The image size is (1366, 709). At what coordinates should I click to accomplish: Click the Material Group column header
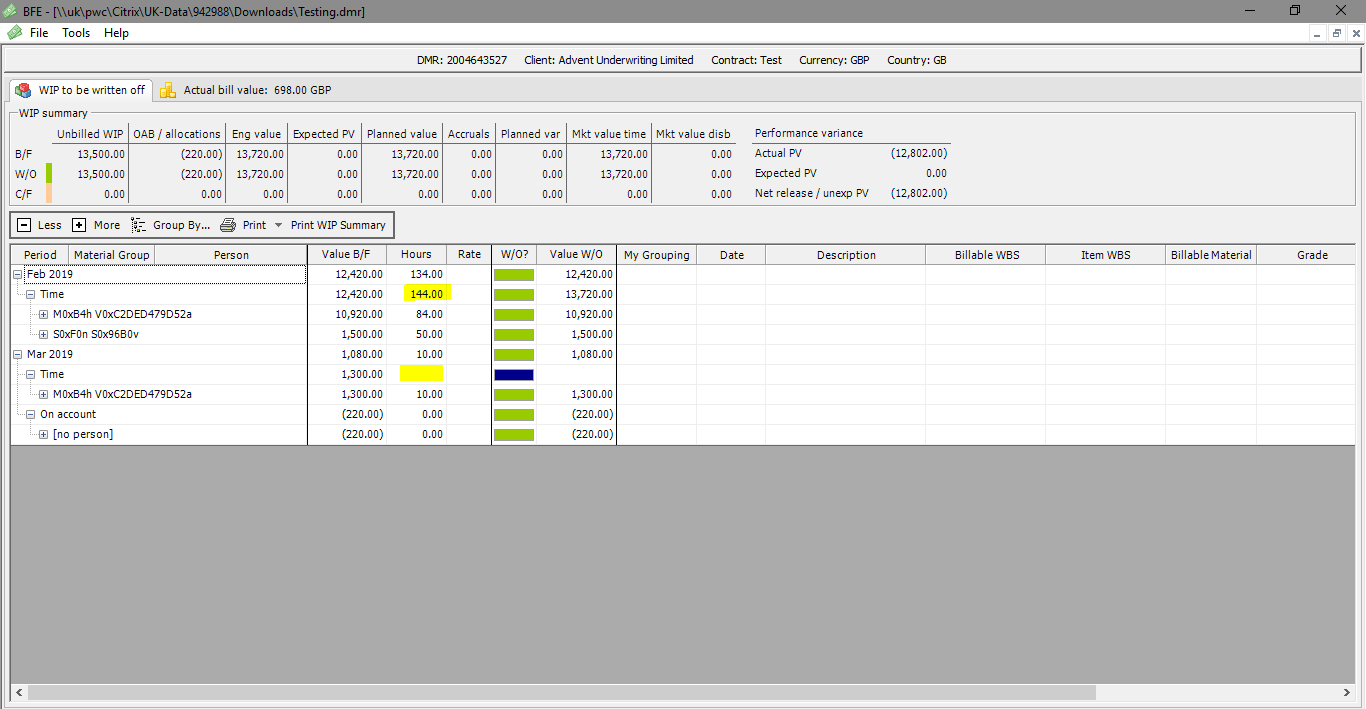tap(112, 255)
